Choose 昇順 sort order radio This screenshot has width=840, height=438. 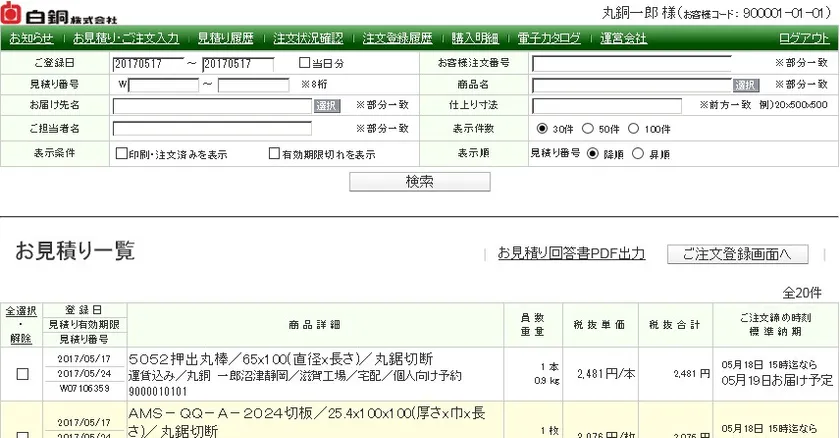coord(640,154)
